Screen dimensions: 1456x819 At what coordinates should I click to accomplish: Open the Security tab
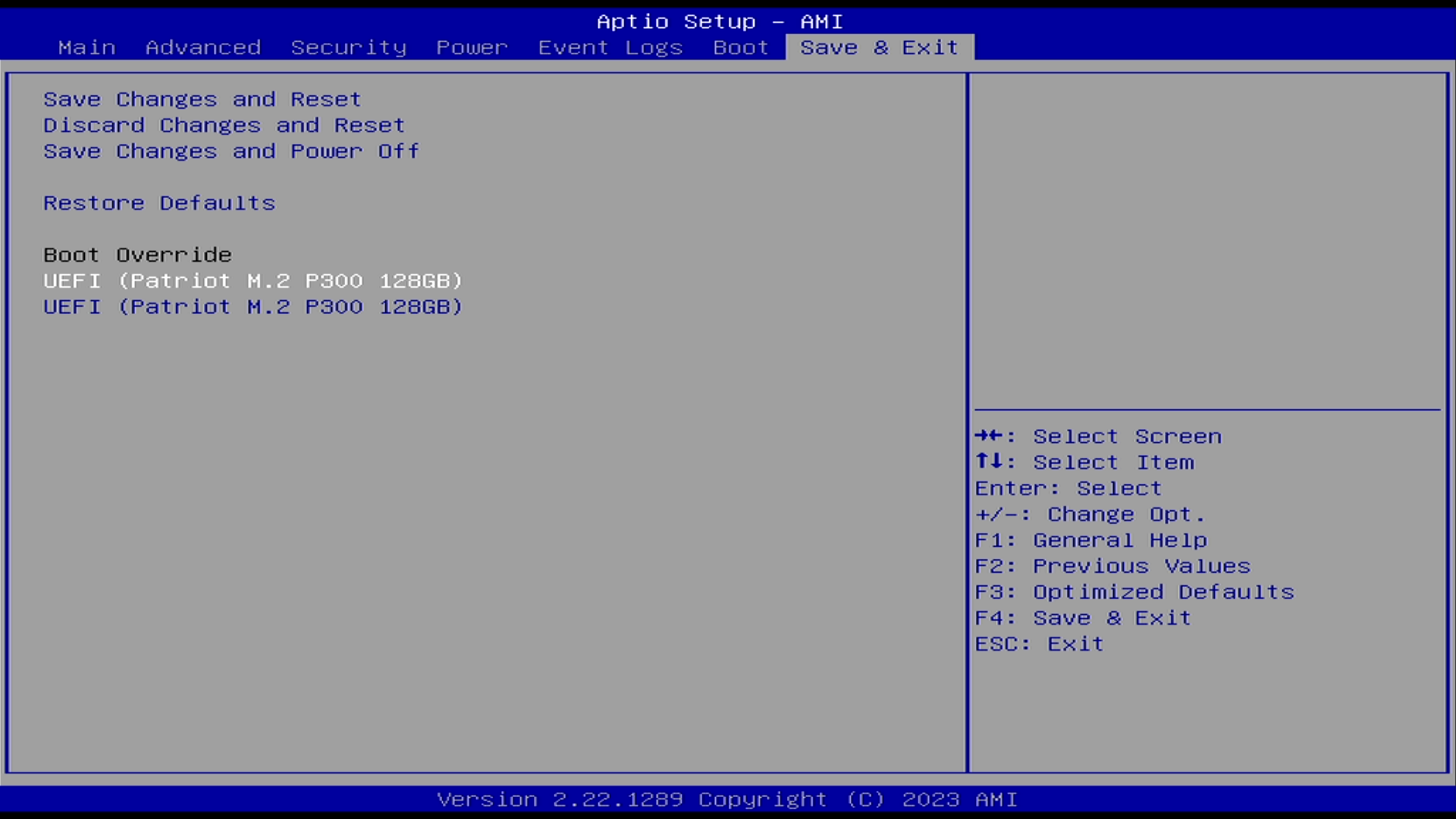click(x=348, y=47)
